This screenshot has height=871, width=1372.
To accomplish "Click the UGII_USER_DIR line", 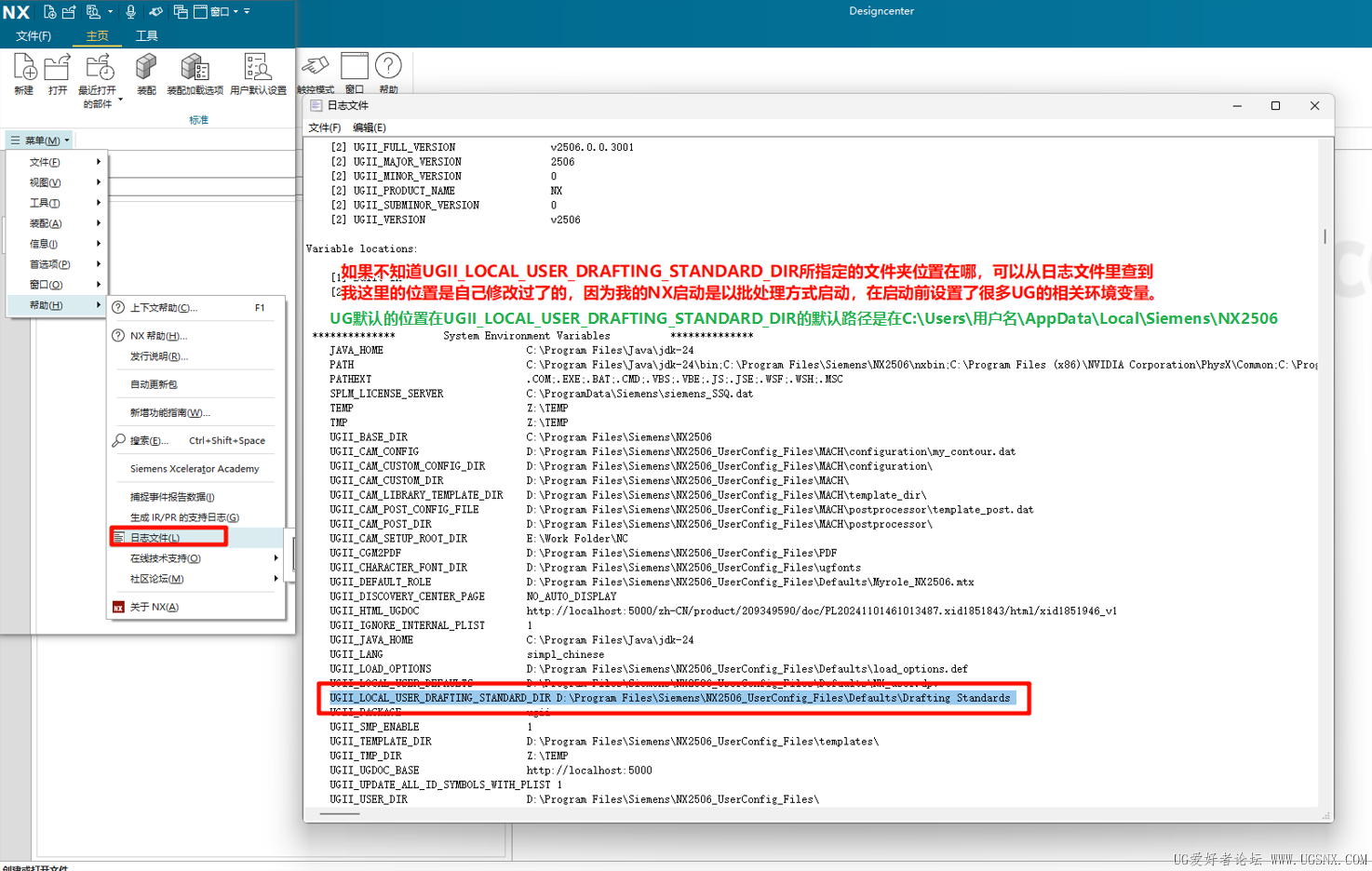I will 574,800.
